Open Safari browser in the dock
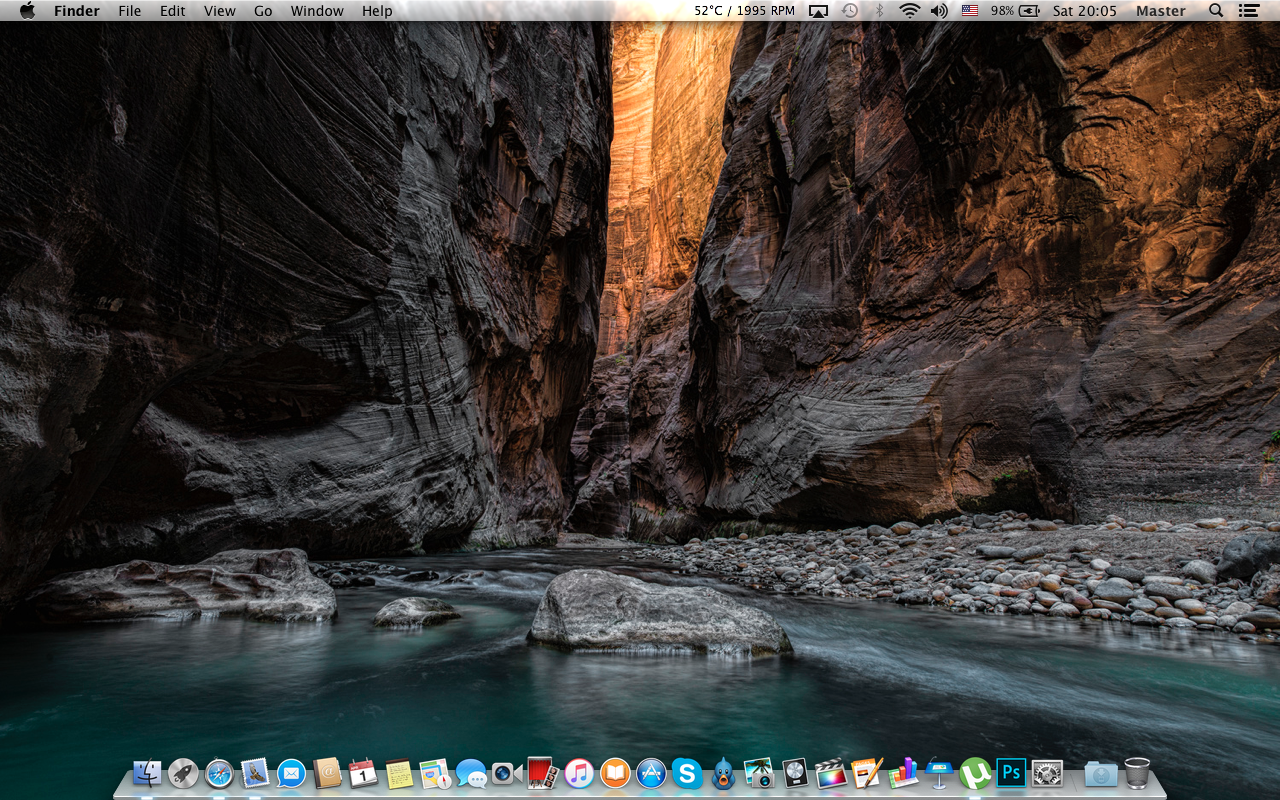 click(219, 773)
